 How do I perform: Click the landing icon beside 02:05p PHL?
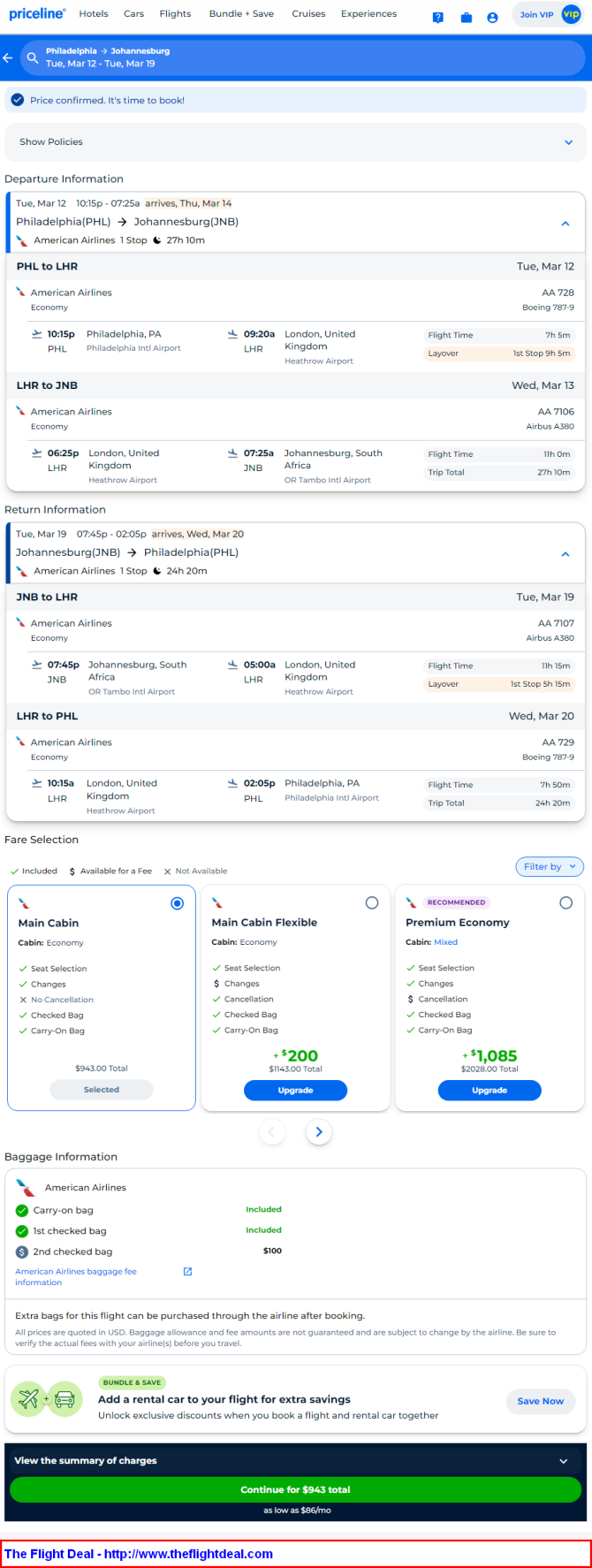[233, 783]
